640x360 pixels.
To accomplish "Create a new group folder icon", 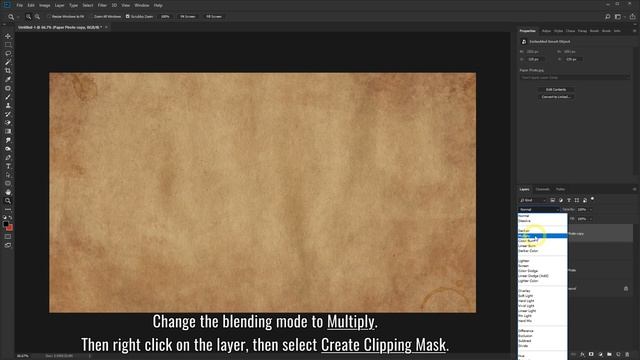I will coord(609,354).
